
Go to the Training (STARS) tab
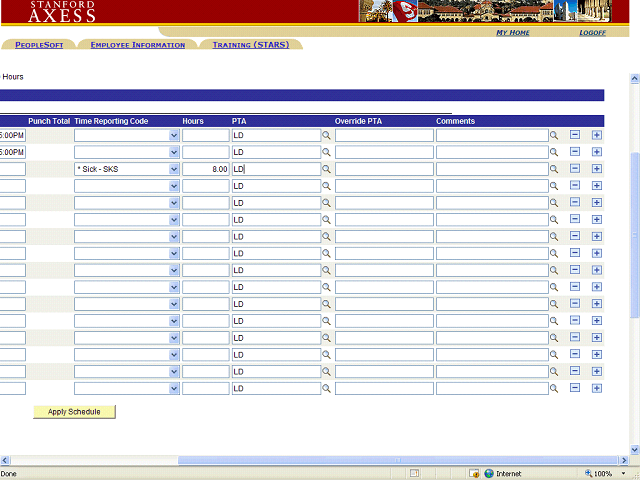click(250, 45)
